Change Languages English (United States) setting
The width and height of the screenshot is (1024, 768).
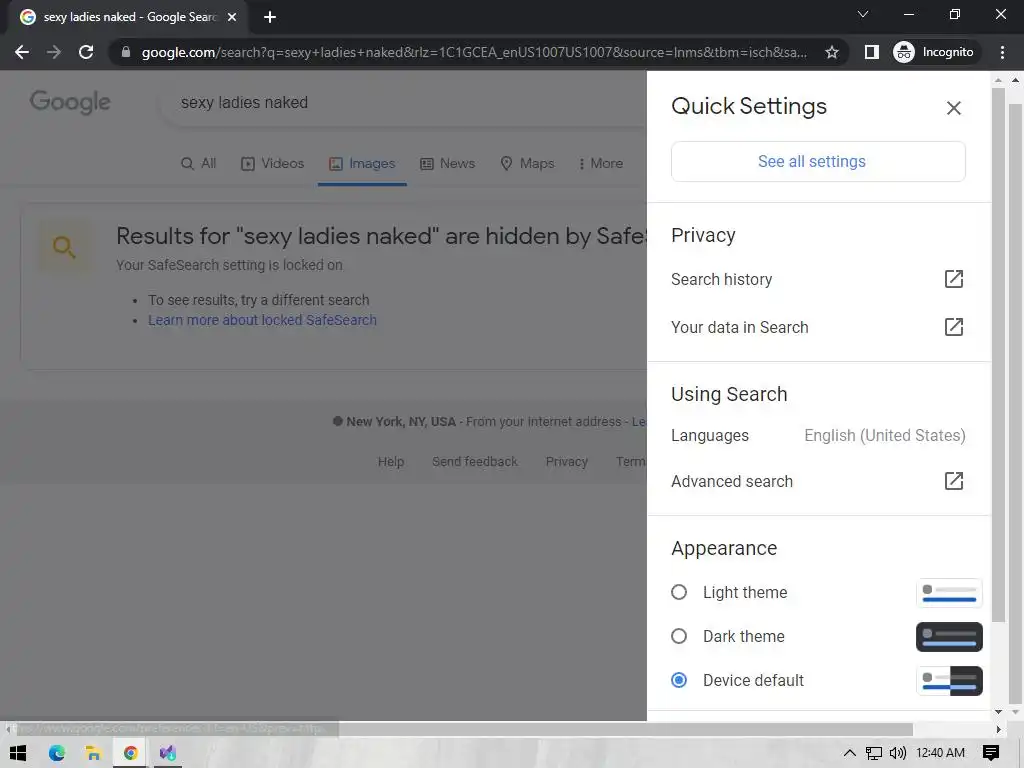(x=818, y=435)
